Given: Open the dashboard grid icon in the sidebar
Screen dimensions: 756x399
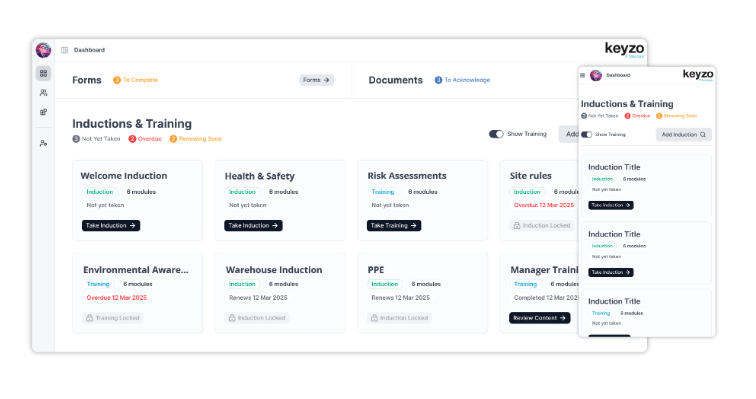Looking at the screenshot, I should coord(43,73).
